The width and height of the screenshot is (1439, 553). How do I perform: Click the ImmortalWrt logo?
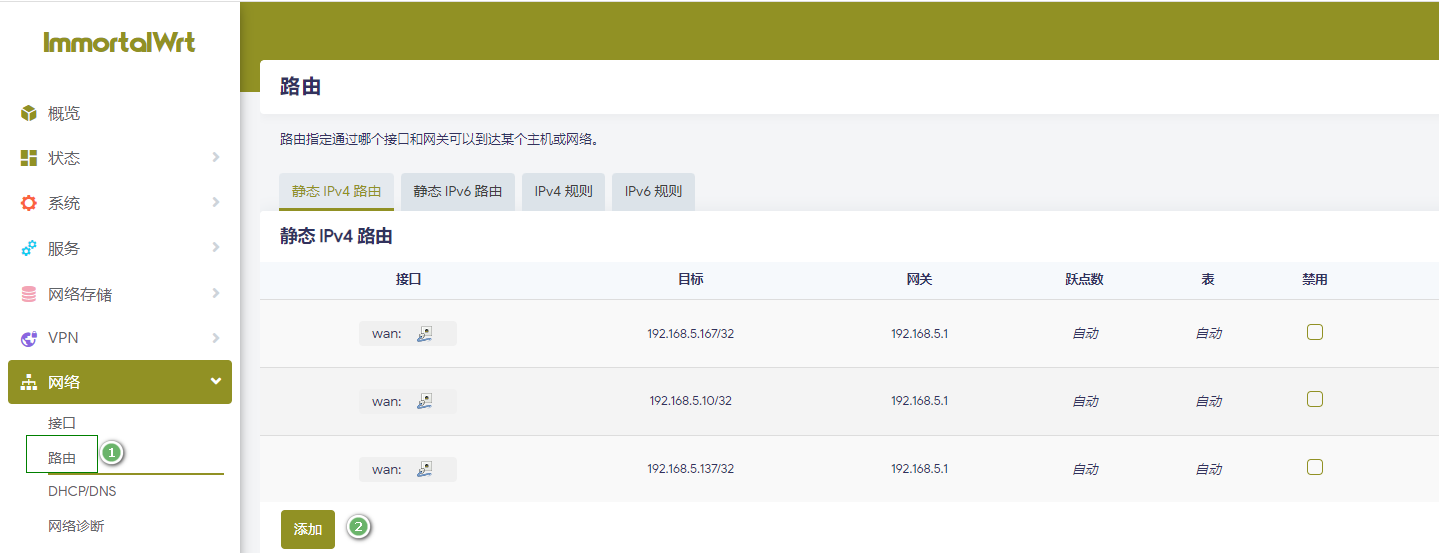coord(119,42)
